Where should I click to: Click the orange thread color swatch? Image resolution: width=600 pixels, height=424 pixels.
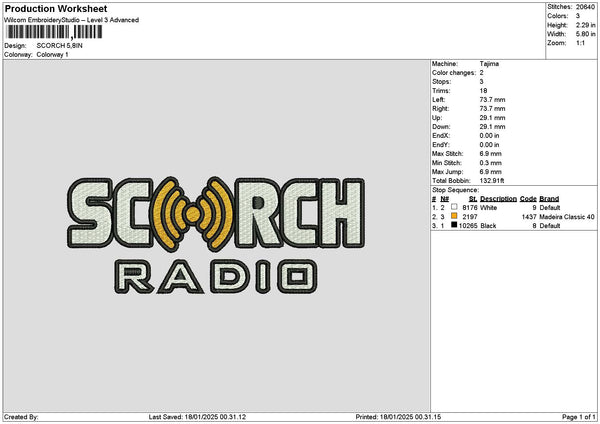pos(454,216)
